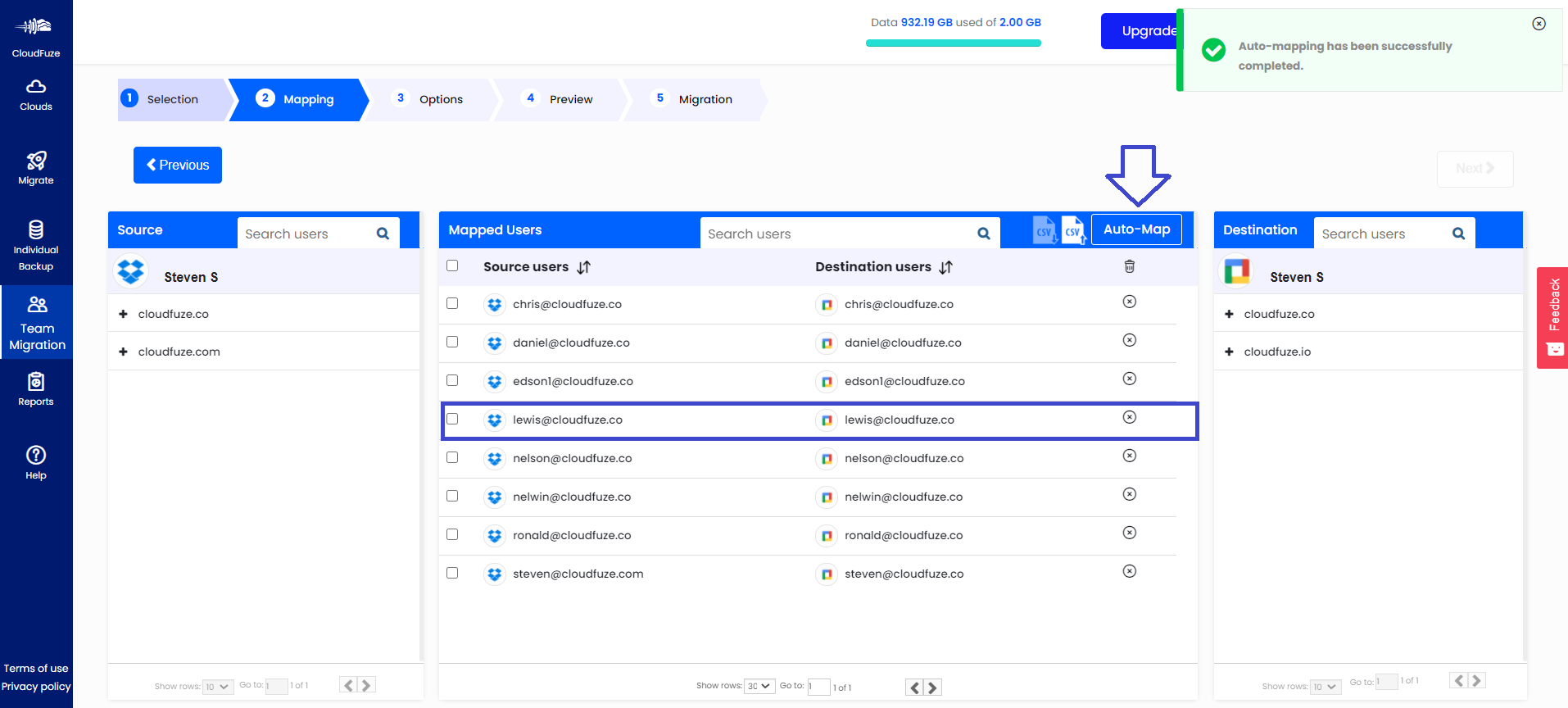Screen dimensions: 1568x708
Task: Remove the chris@cloudfuze.co mapping
Action: (x=1129, y=302)
